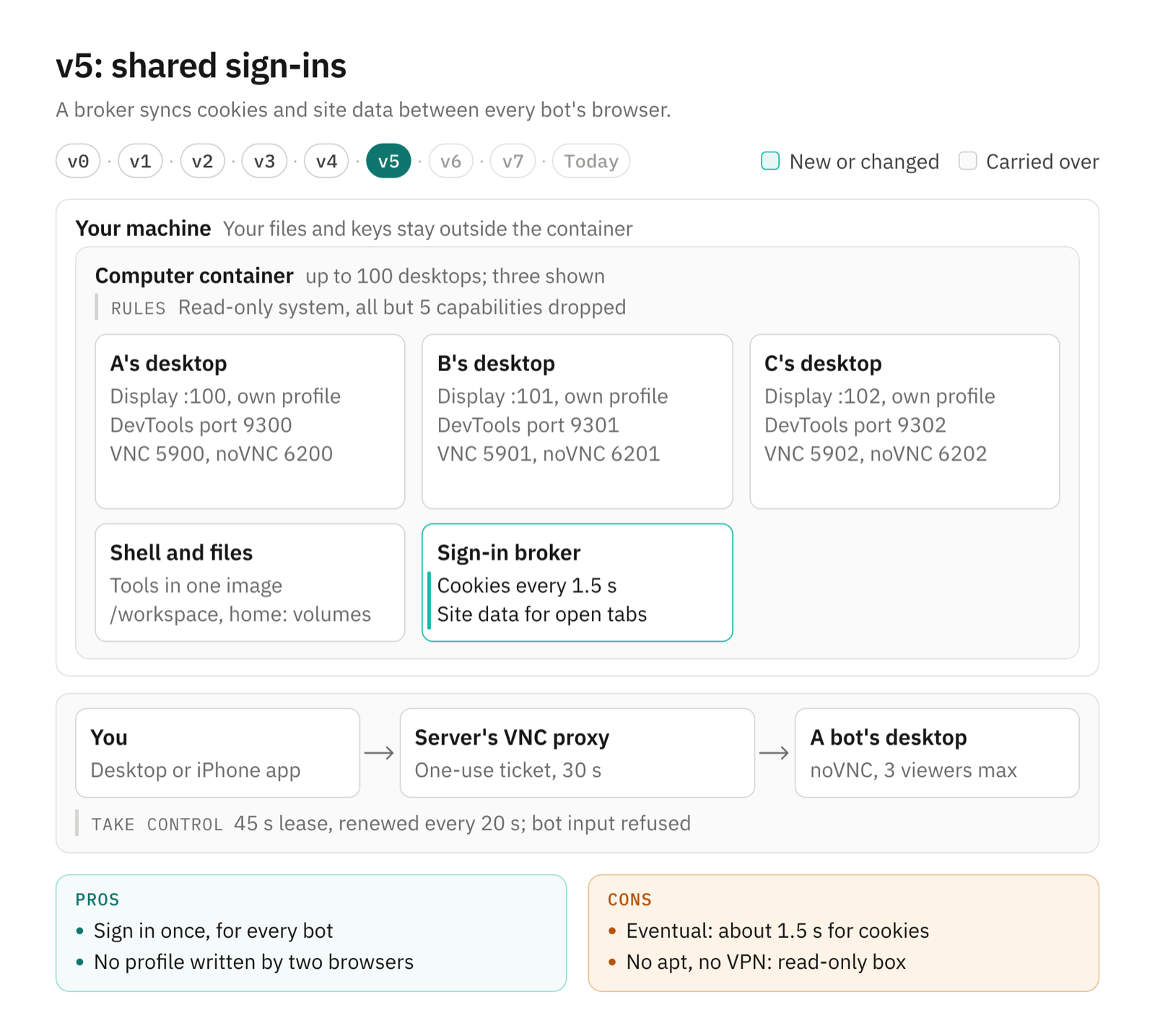Open the v7 version pill
1155x1036 pixels.
[x=513, y=161]
